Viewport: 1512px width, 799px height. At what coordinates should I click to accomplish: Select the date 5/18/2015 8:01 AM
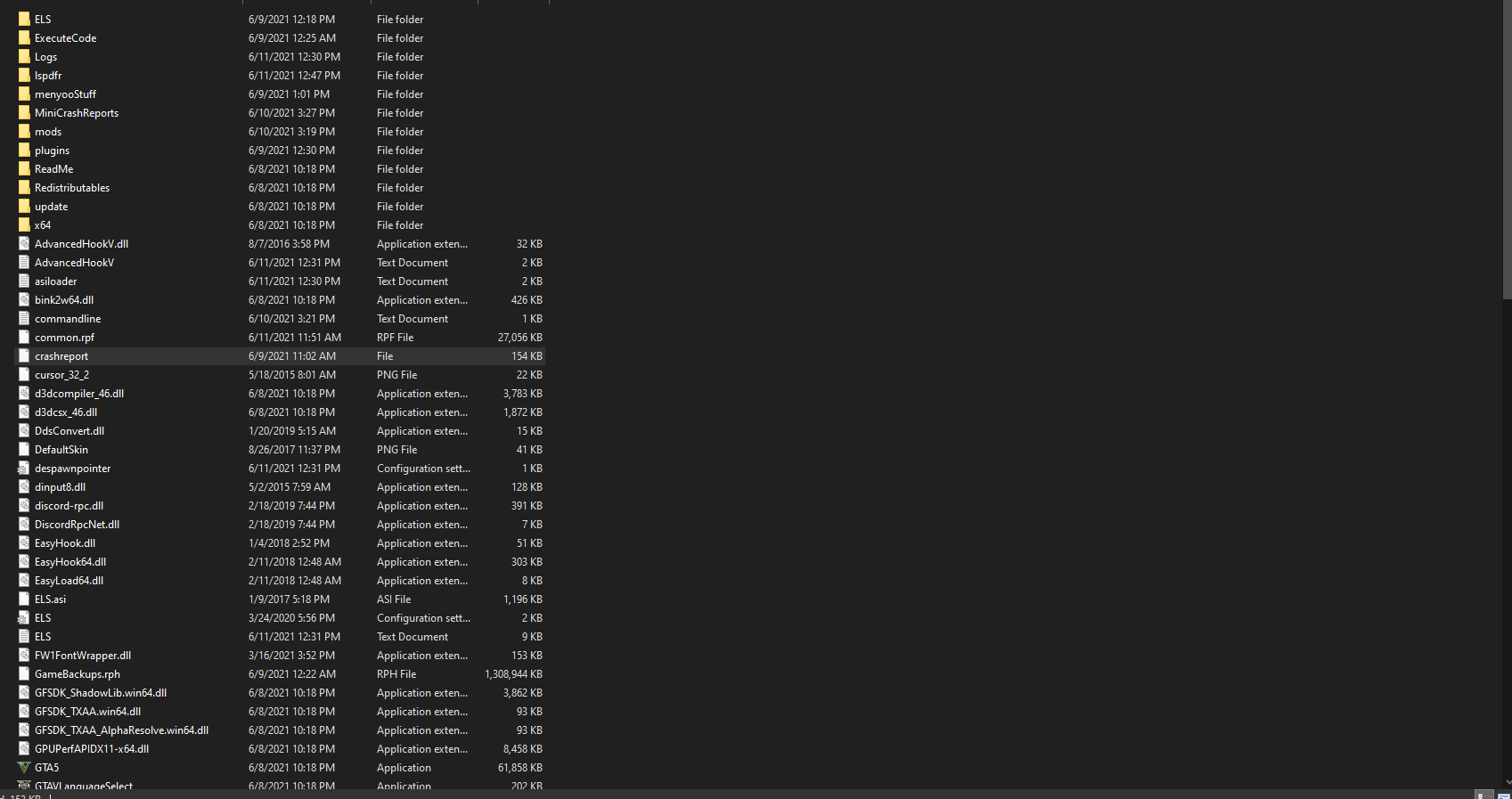(x=292, y=375)
